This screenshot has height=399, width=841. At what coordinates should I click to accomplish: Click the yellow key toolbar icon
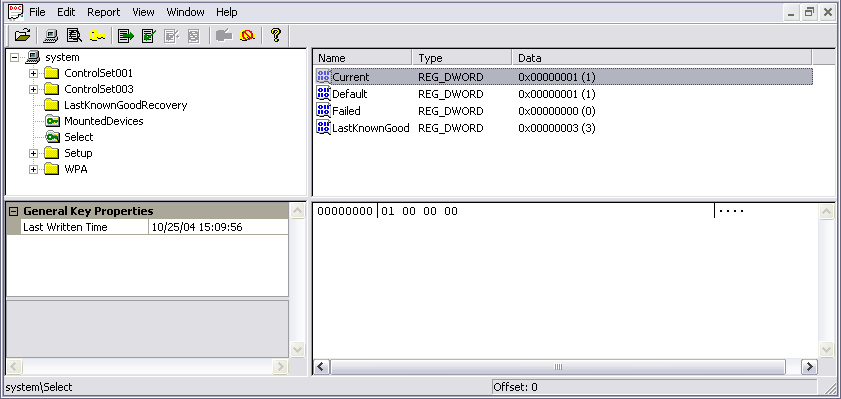pyautogui.click(x=97, y=35)
